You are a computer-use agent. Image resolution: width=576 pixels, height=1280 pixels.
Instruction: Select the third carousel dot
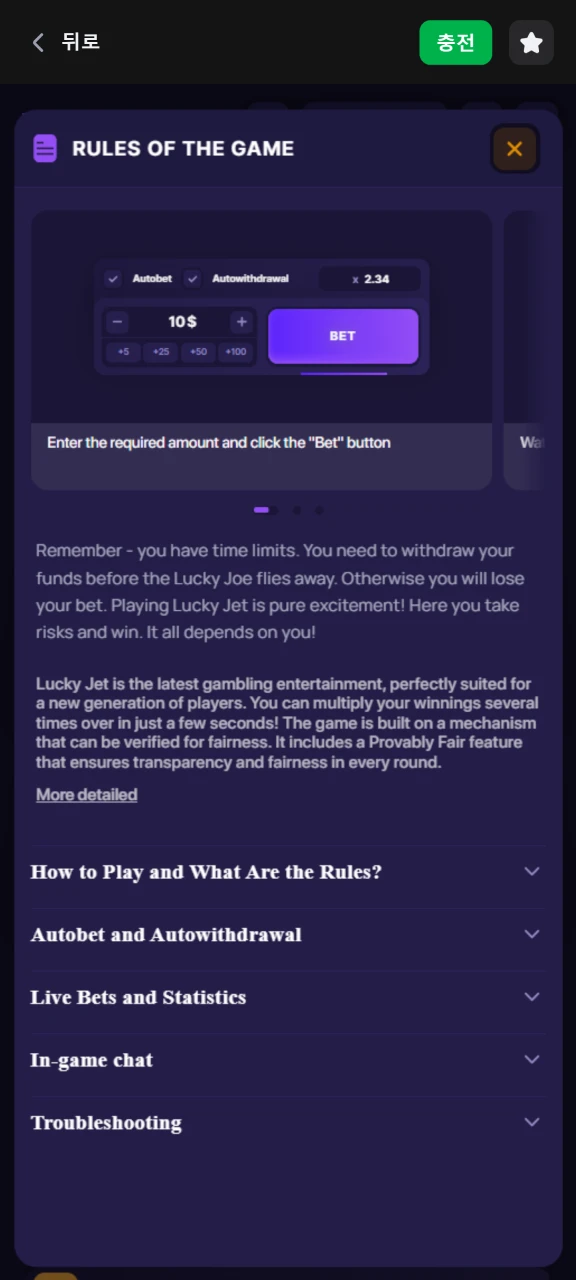(x=319, y=510)
